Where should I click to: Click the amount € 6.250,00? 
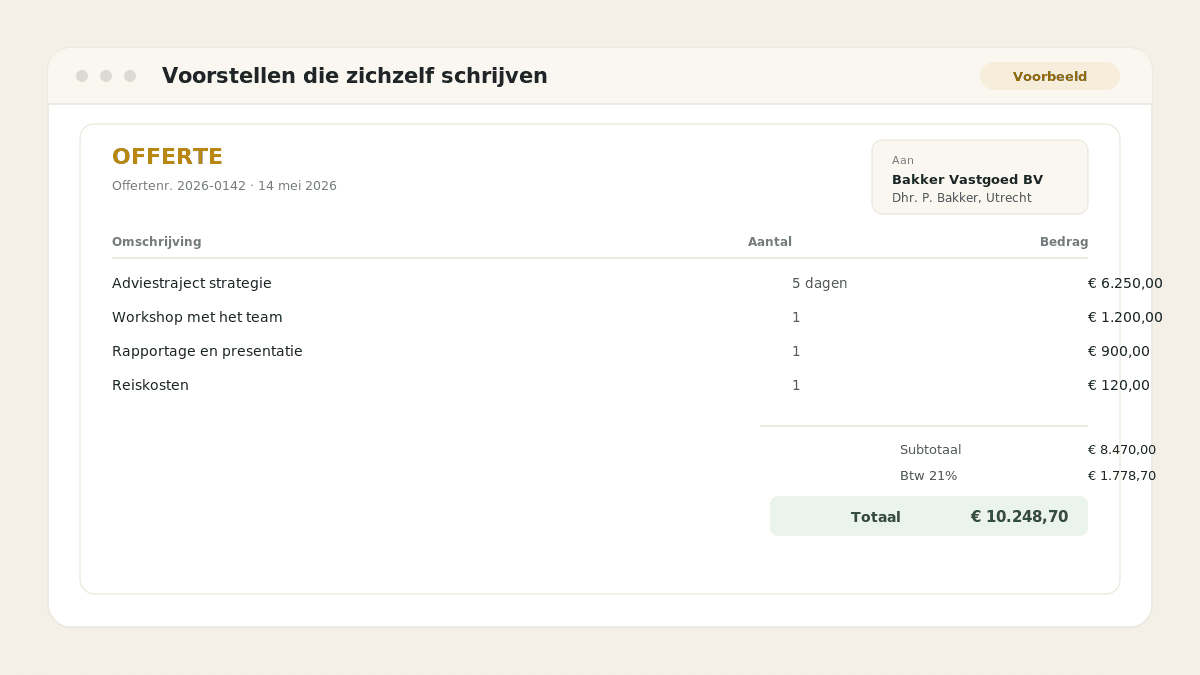(1125, 283)
